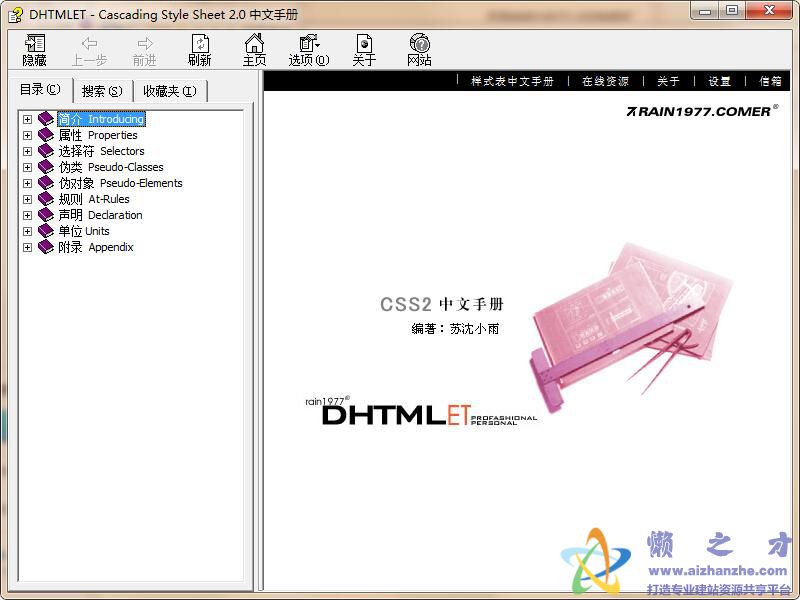This screenshot has height=600, width=800.
Task: Click the 上一步 (Back) toolbar arrow
Action: pyautogui.click(x=89, y=50)
